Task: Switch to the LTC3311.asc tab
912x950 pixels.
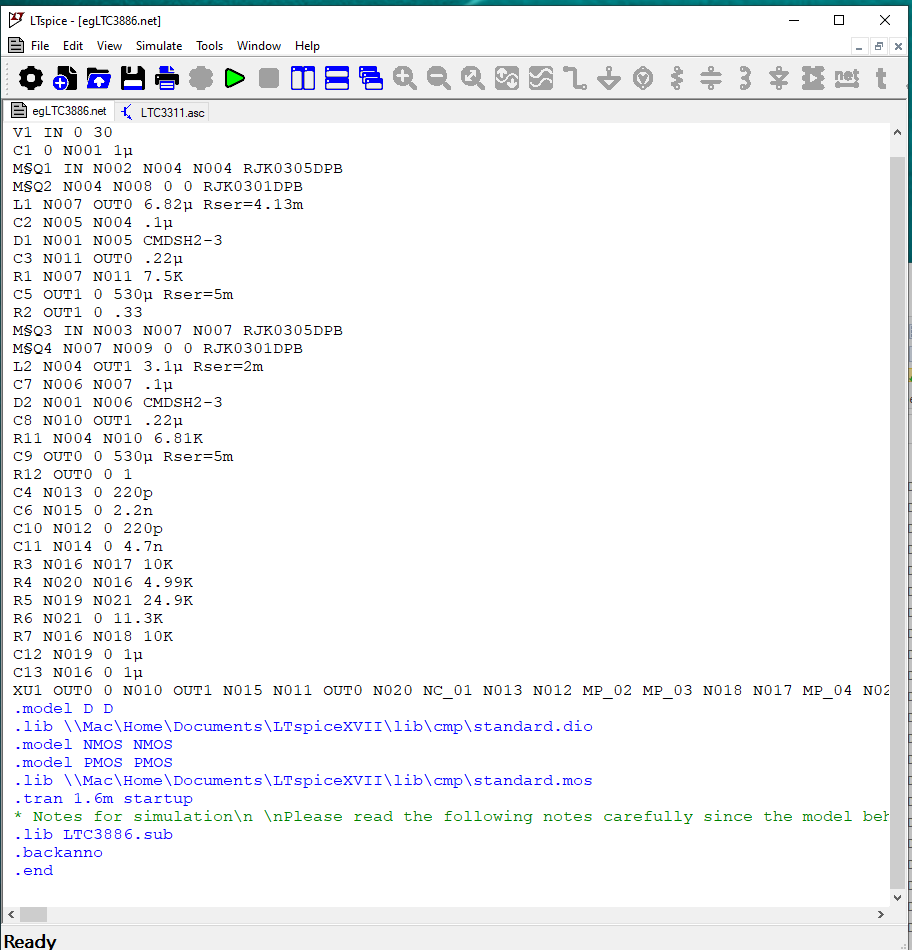Action: tap(163, 112)
